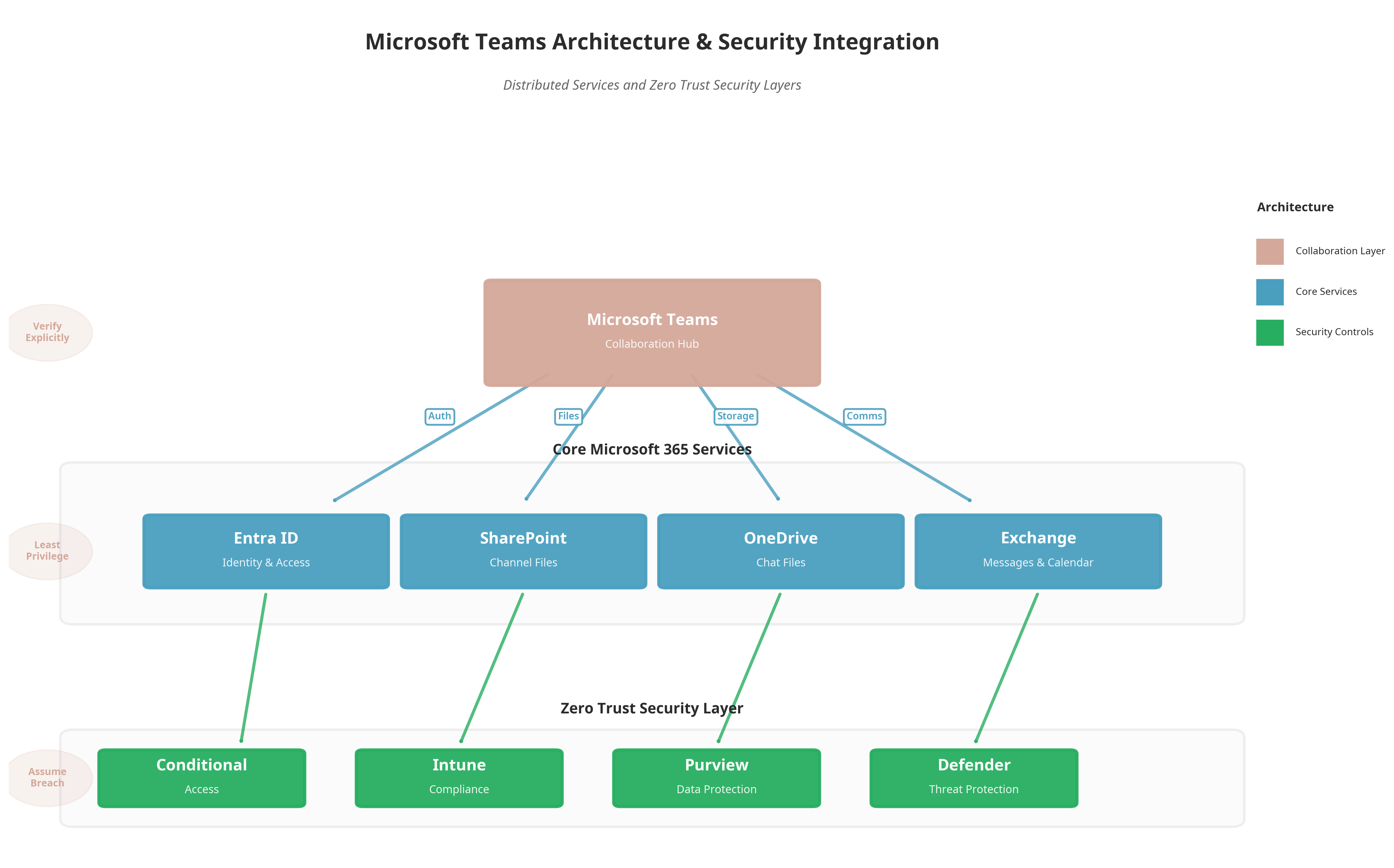Click the Zero Trust Security Layer heading

click(x=652, y=708)
